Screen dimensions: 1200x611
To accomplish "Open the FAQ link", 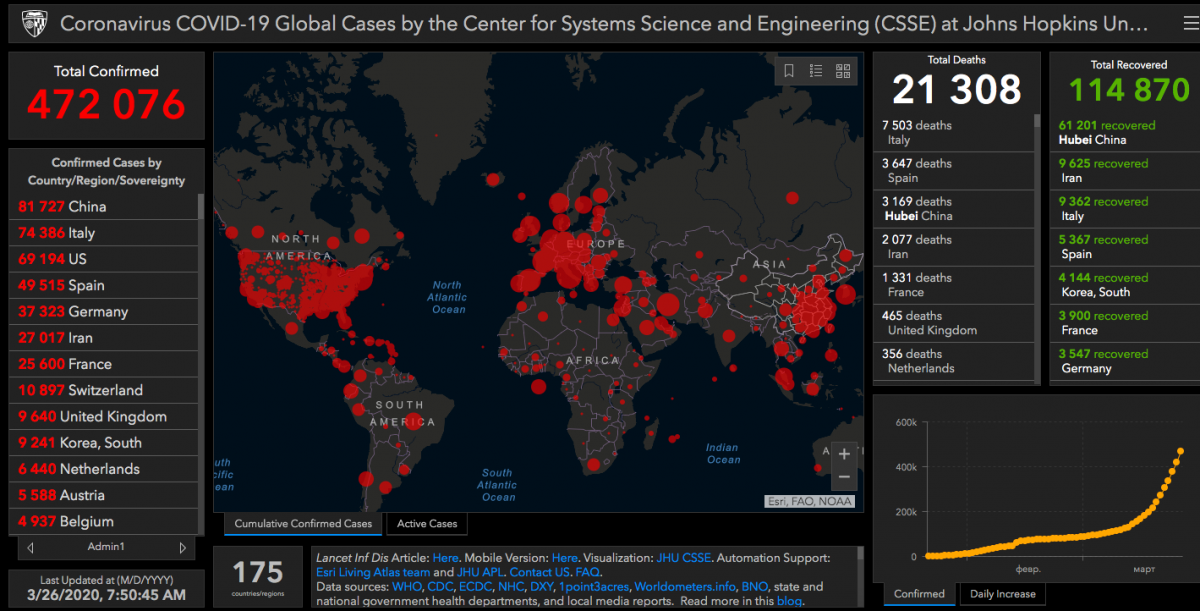I will (587, 572).
